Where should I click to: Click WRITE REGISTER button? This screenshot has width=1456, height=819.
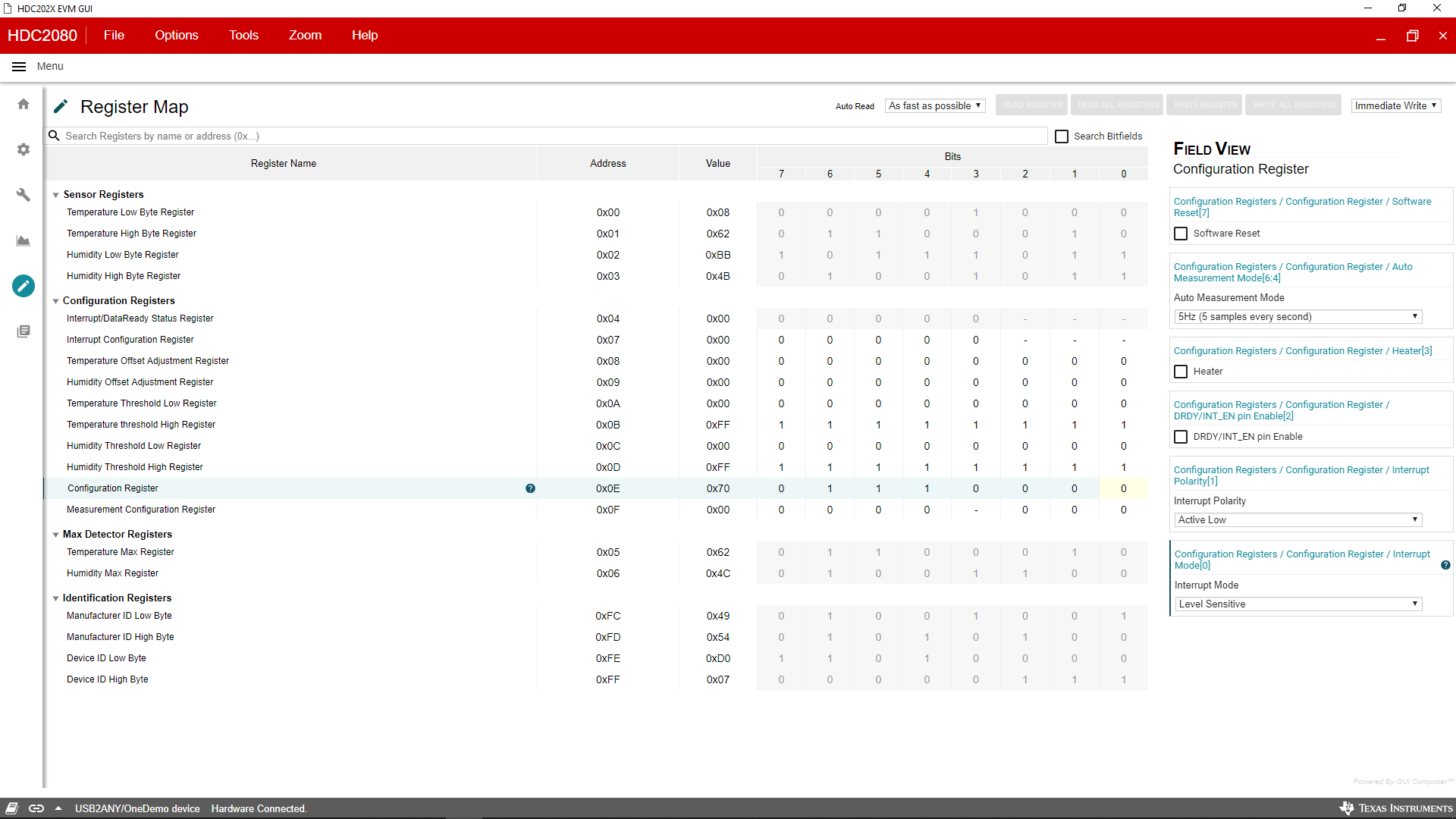(x=1205, y=105)
